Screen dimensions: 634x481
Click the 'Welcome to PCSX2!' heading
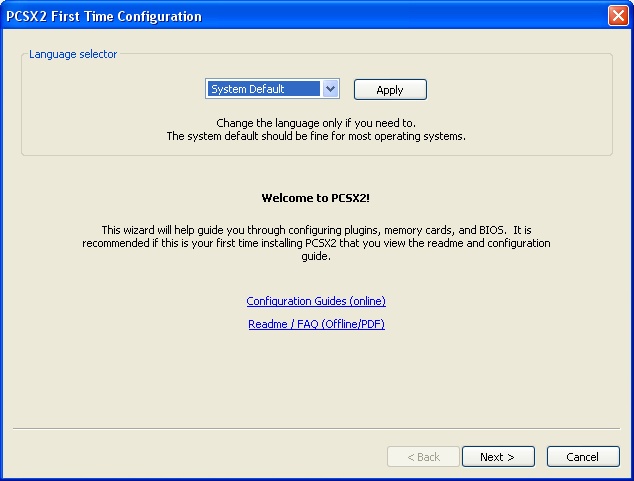pos(316,198)
